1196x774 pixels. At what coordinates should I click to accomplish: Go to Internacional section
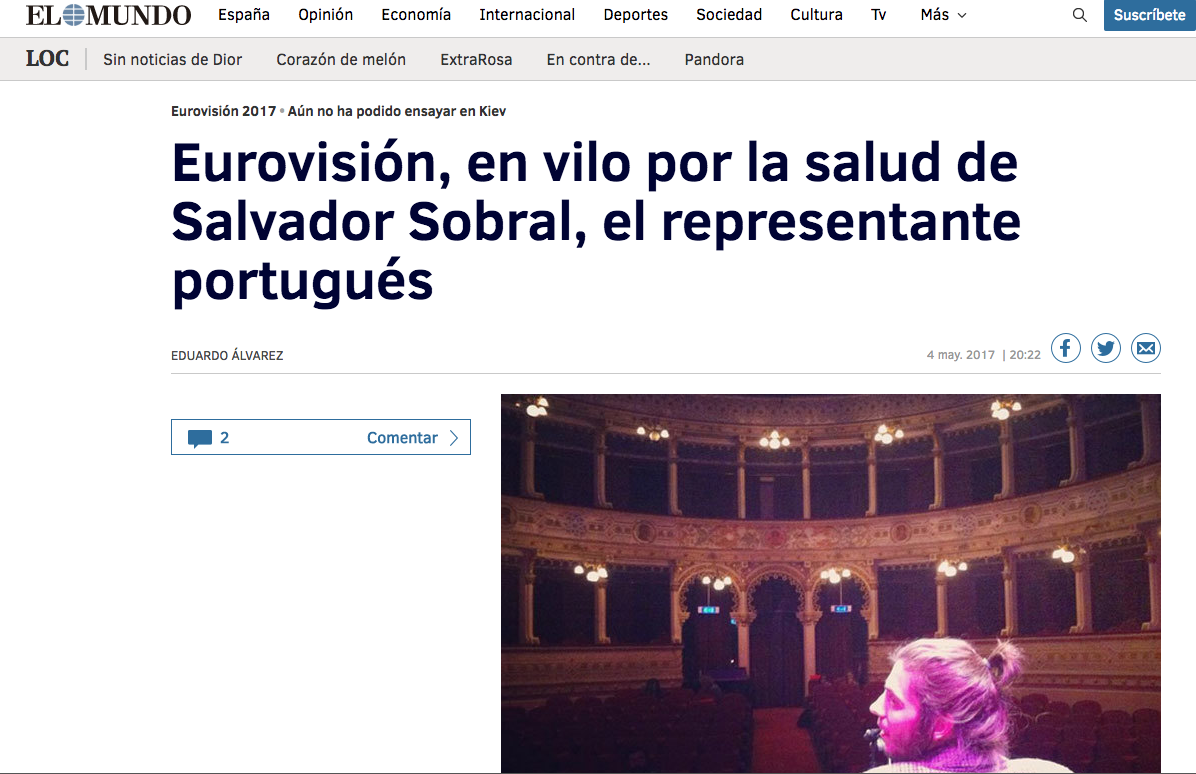tap(527, 14)
